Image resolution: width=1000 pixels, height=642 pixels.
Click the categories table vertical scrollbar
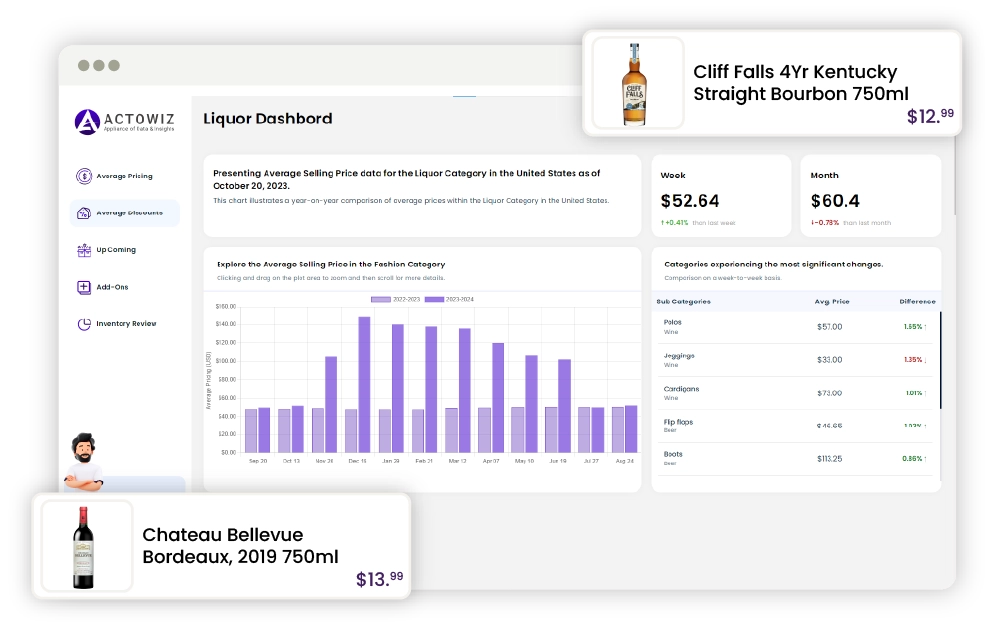click(x=941, y=360)
